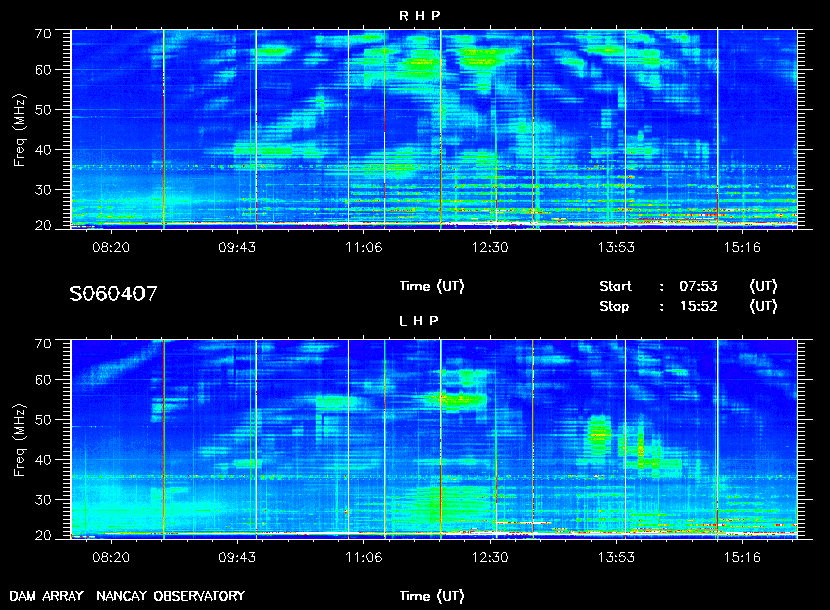Screen dimensions: 830x610
Task: Click the "50" frequency tick on RHP plot
Action: click(43, 110)
